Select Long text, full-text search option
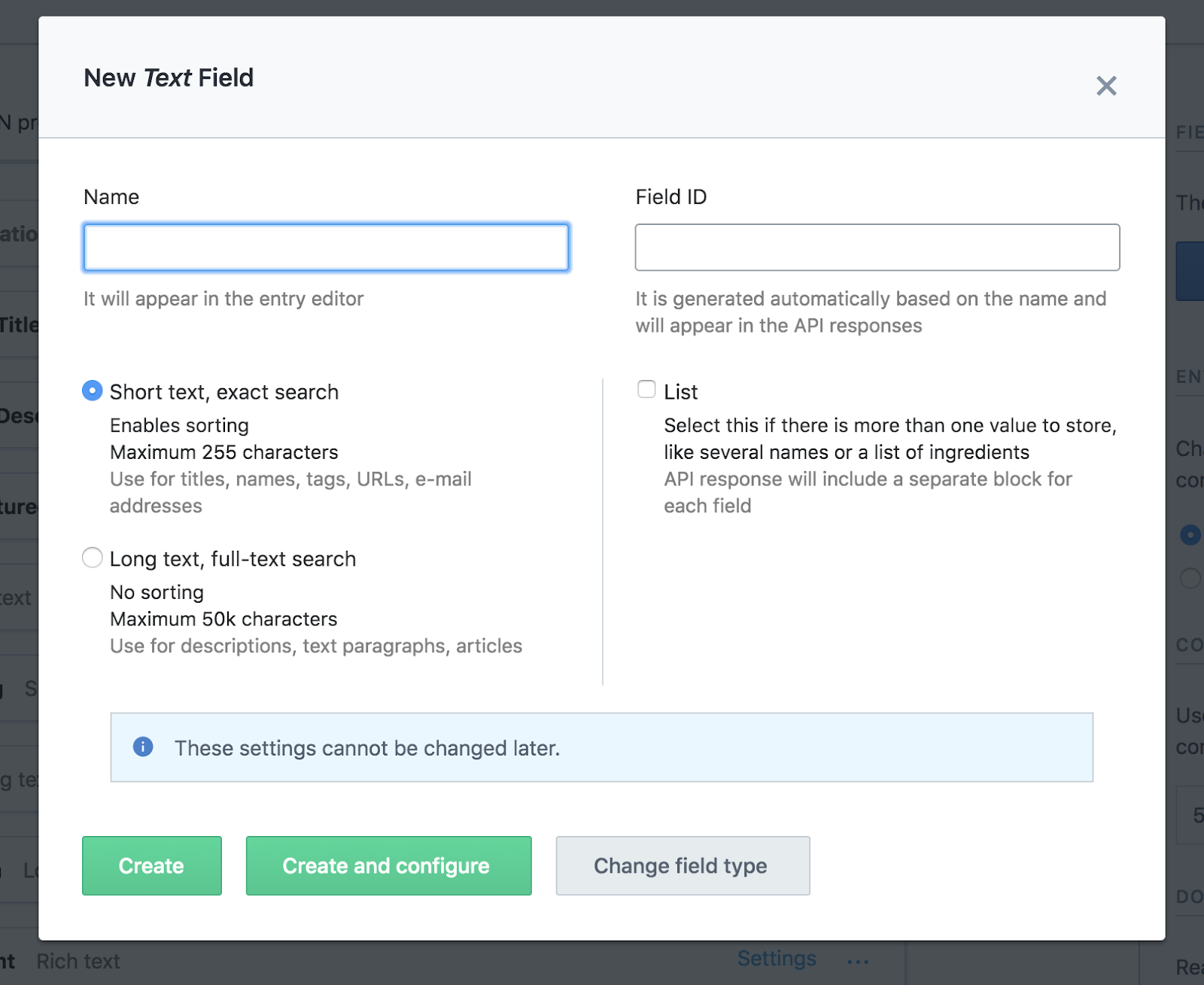This screenshot has width=1204, height=985. click(x=93, y=558)
